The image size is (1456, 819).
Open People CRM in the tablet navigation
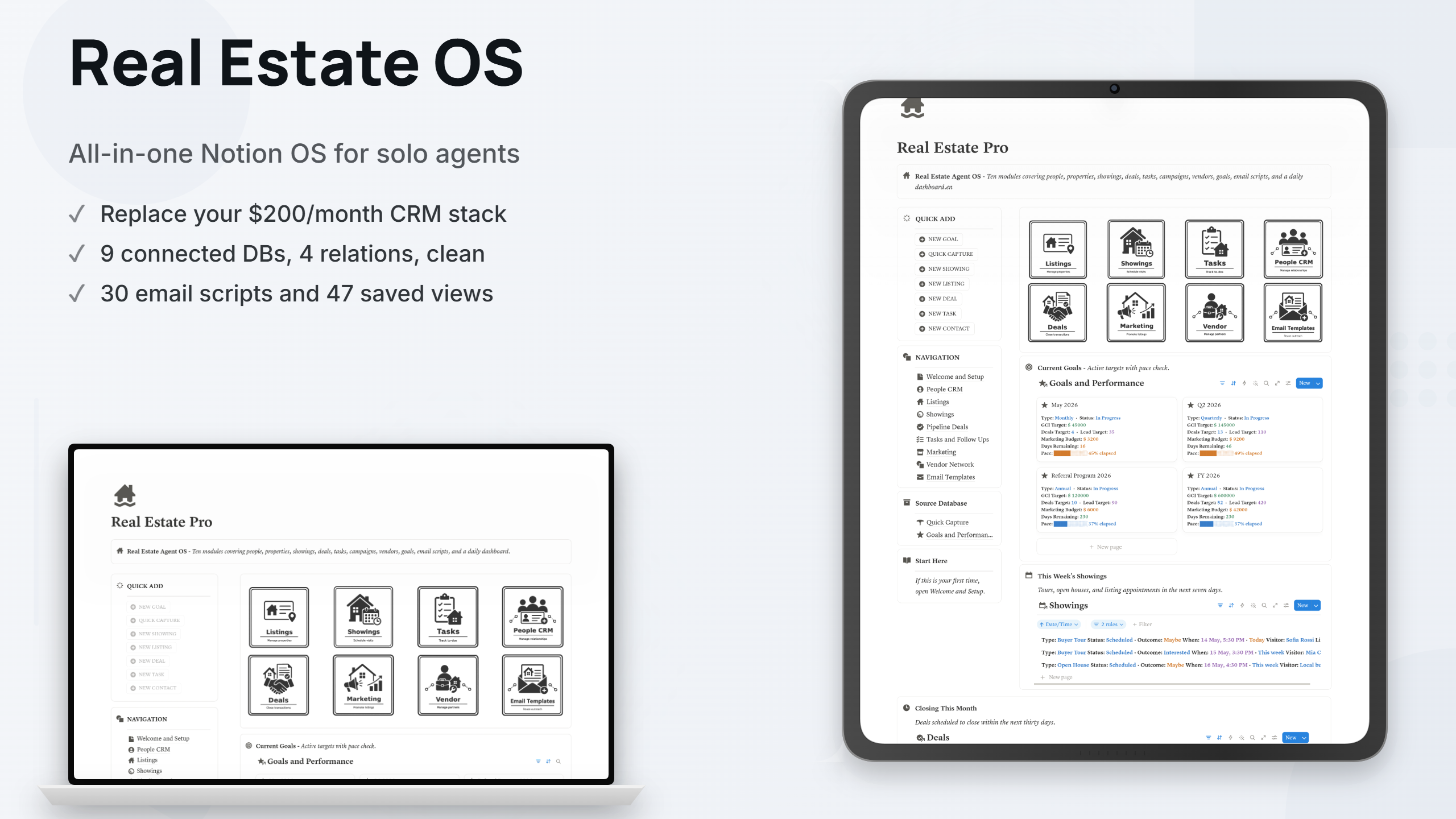click(940, 389)
